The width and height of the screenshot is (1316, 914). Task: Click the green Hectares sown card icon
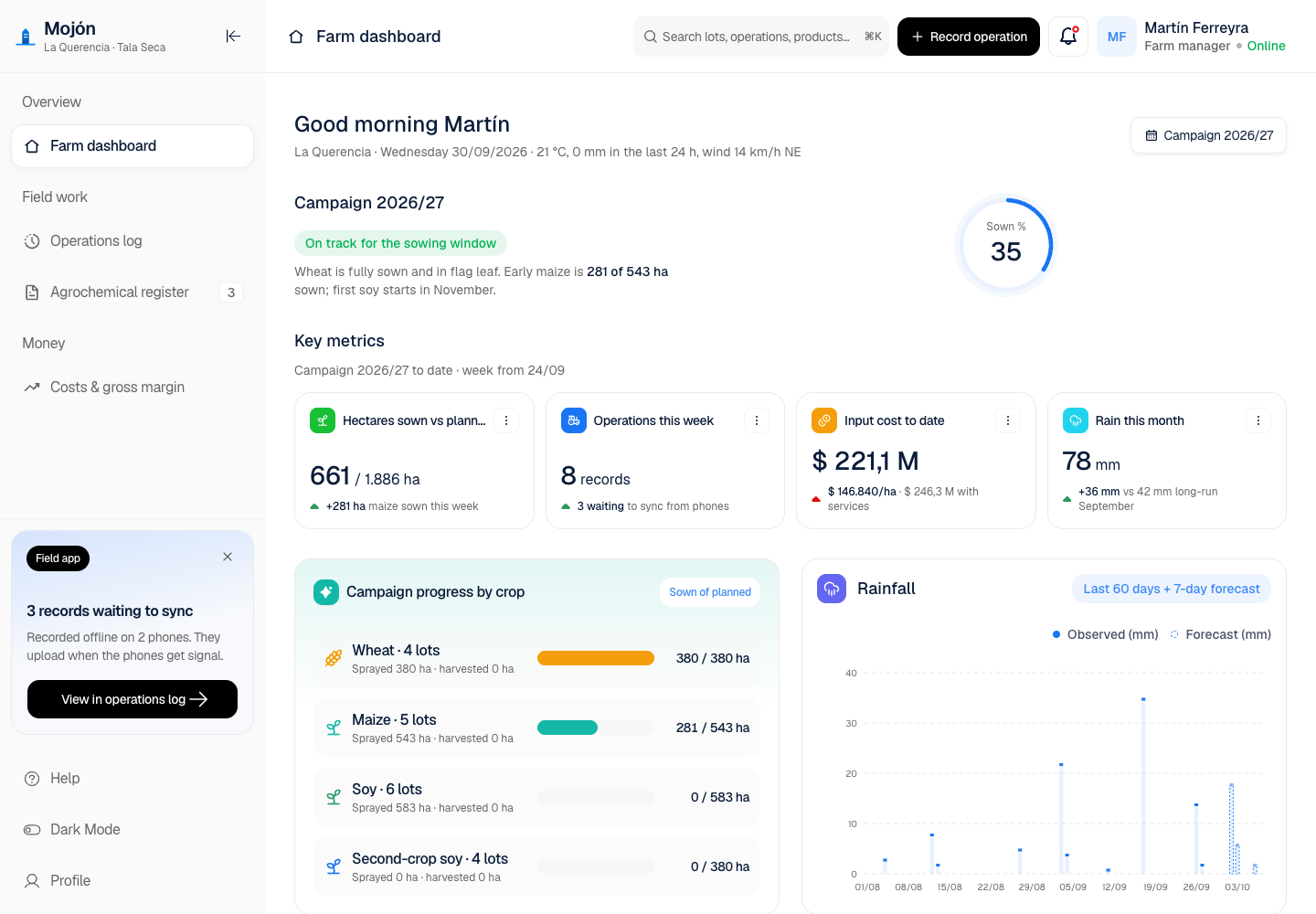tap(323, 420)
